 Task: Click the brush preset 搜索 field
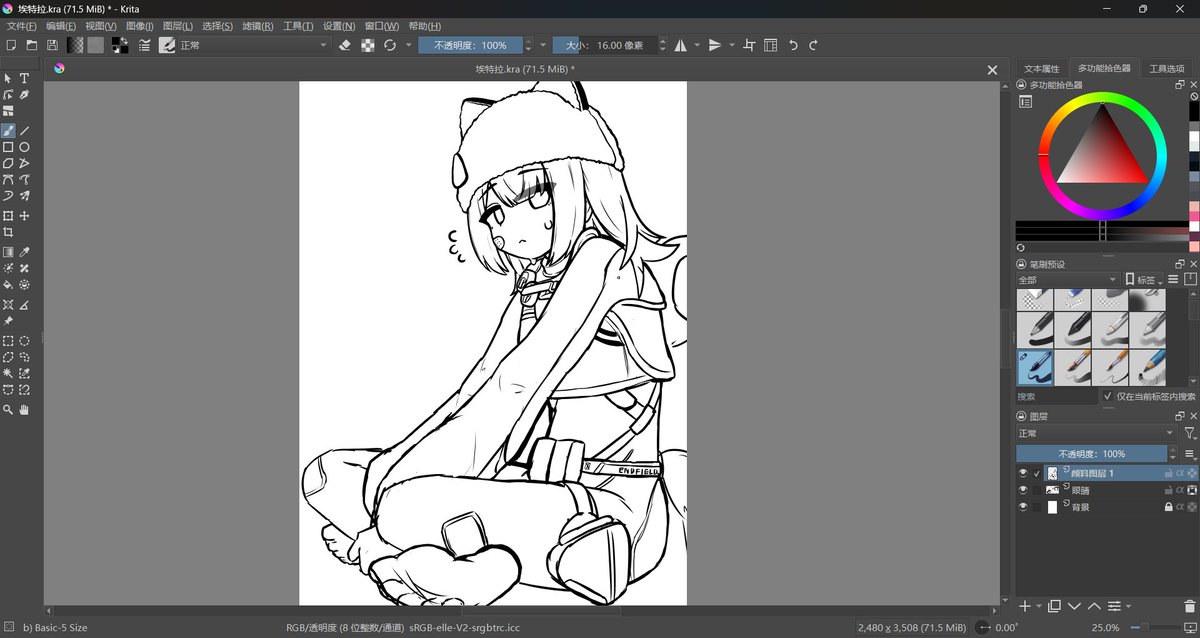1057,397
